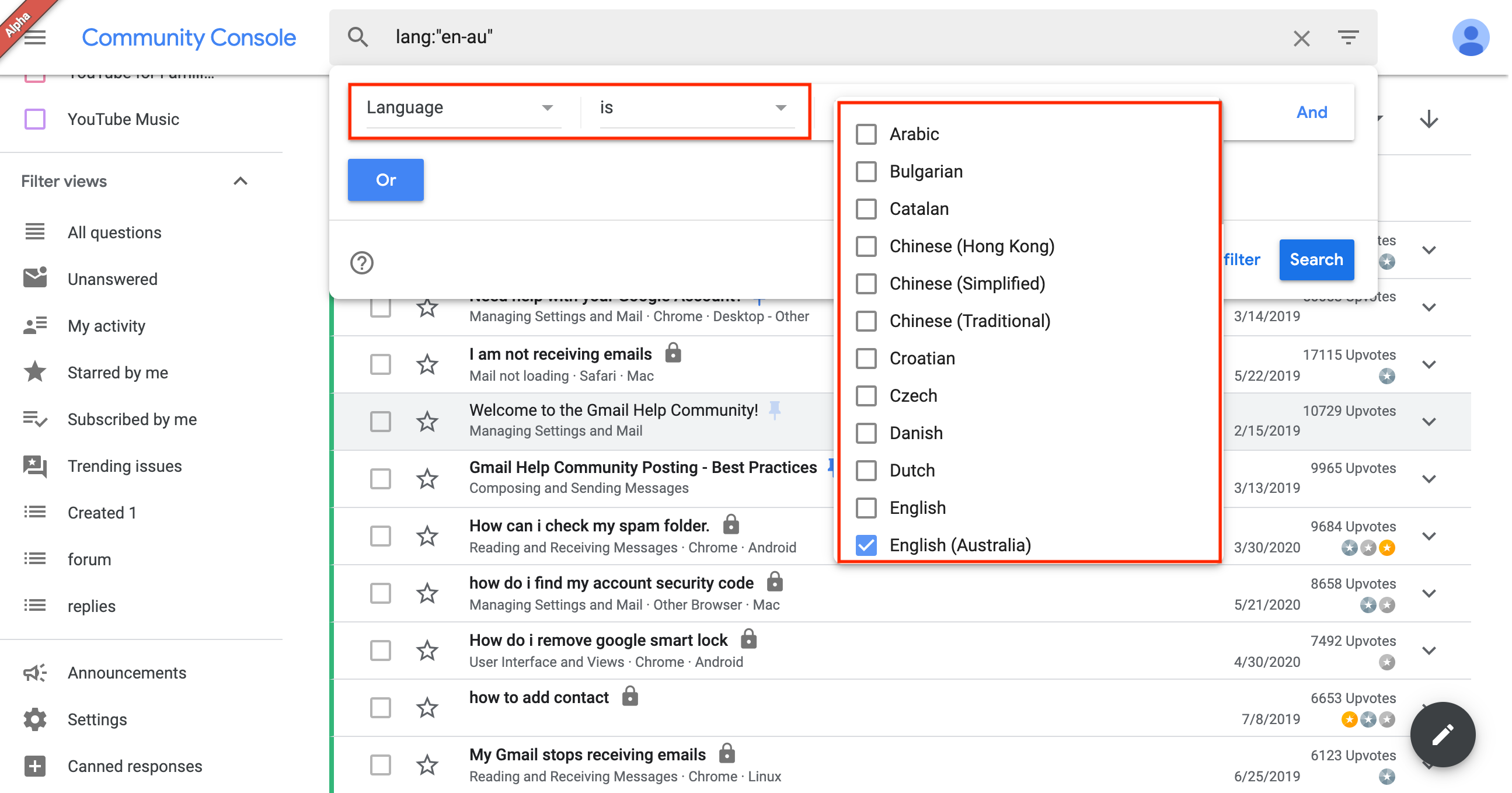
Task: Click the sort direction down arrow
Action: (1429, 119)
